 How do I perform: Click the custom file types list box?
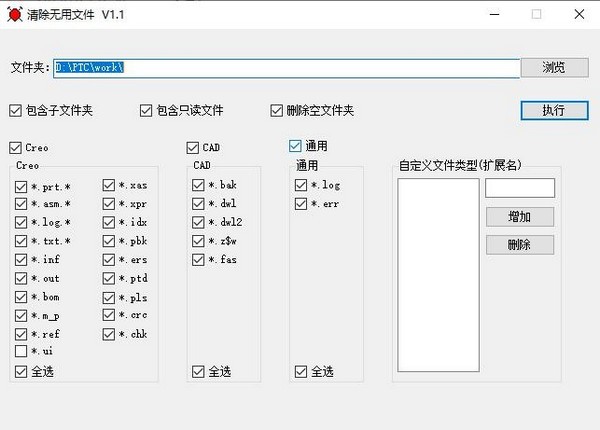[439, 275]
